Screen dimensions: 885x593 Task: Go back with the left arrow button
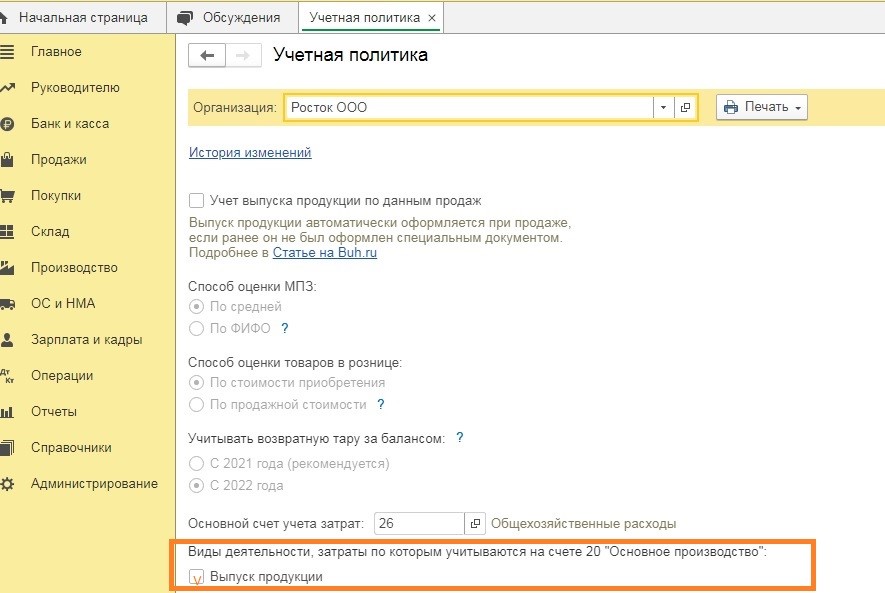click(207, 55)
